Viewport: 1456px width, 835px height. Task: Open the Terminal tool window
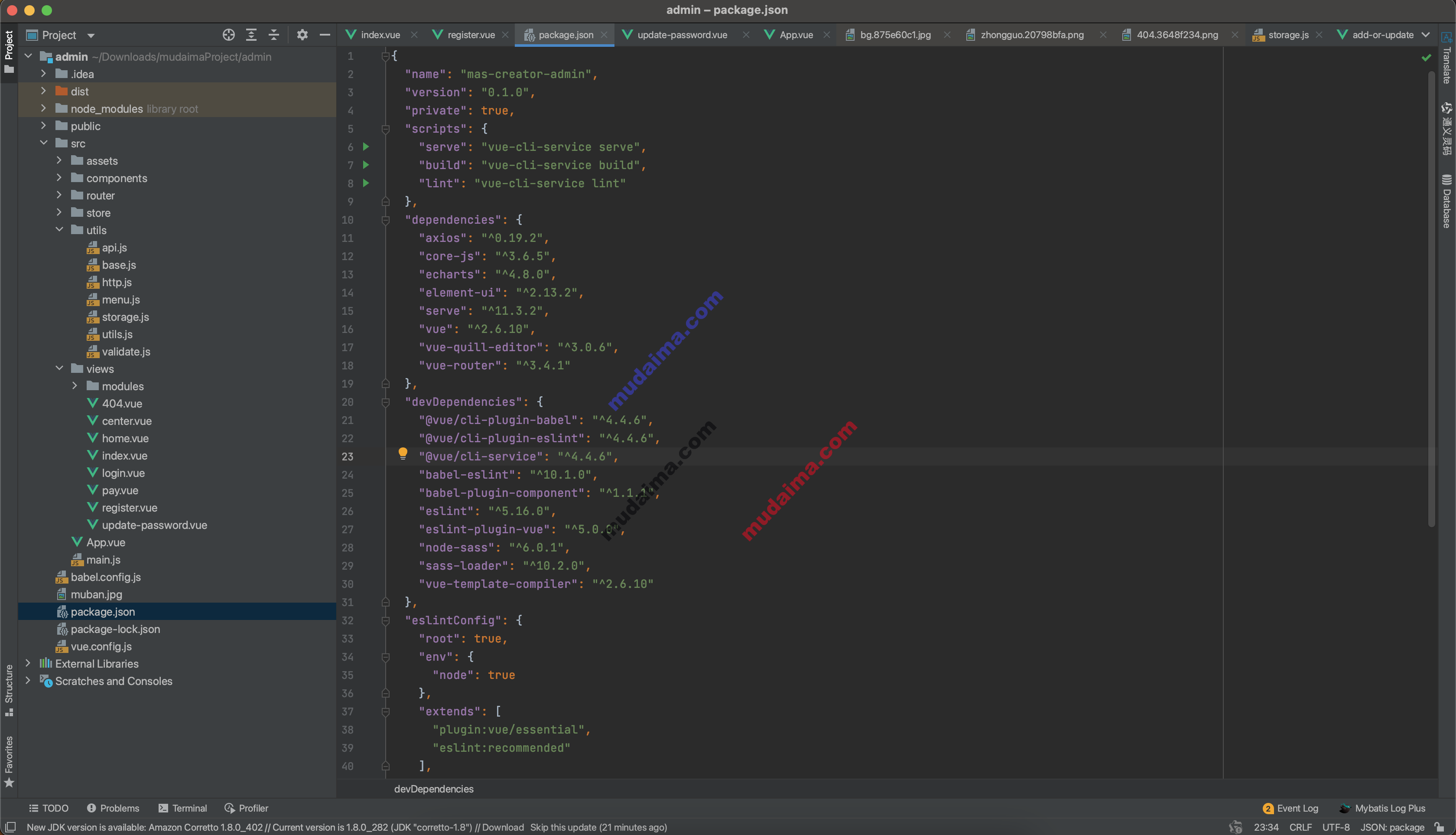click(183, 808)
